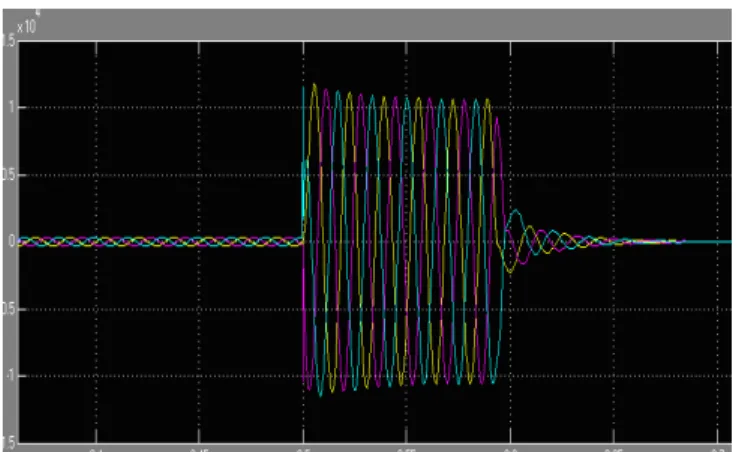Click the last vertical dotted gridline on right
Screen dimensions: 739x452
point(717,241)
